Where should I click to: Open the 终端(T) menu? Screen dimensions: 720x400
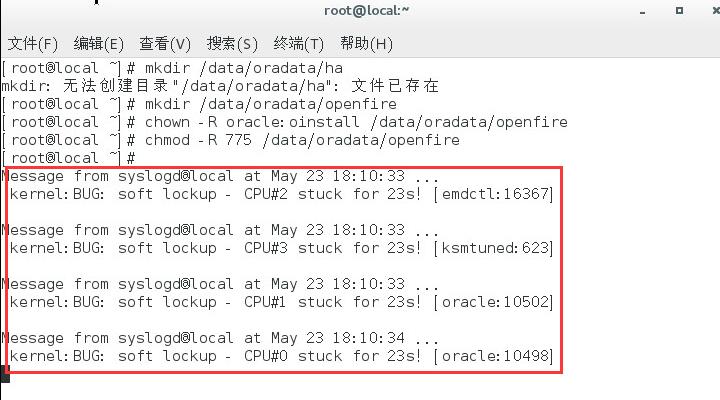pyautogui.click(x=298, y=44)
